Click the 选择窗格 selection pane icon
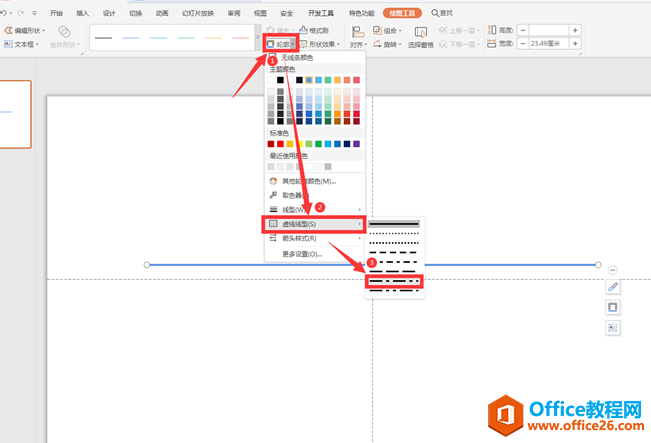Screen dimensions: 651x443 [421, 32]
